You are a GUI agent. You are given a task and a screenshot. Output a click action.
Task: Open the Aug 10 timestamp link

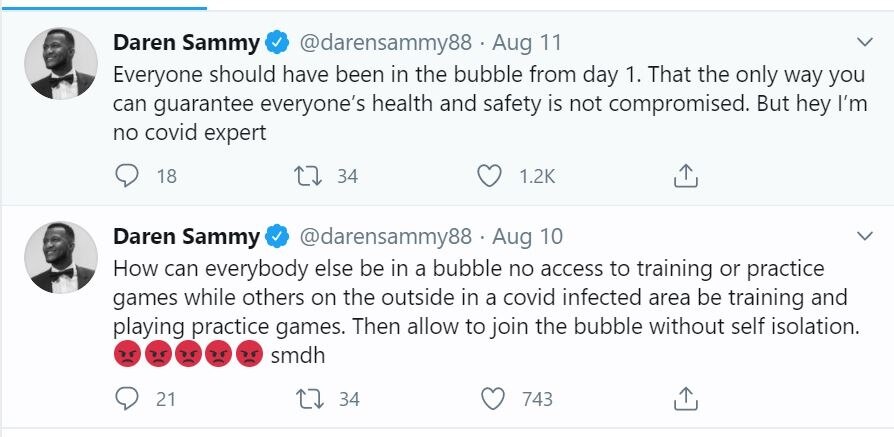[527, 237]
